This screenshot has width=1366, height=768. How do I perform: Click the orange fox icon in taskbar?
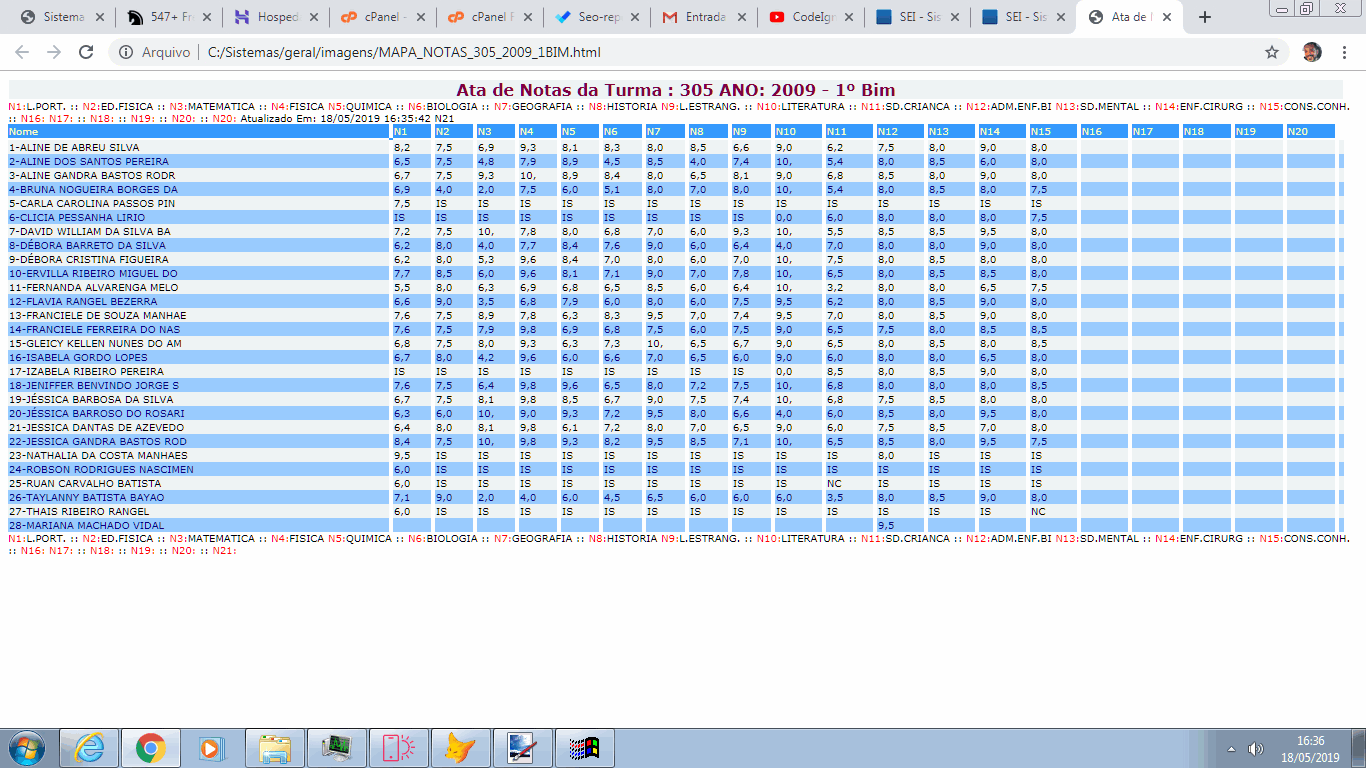click(x=459, y=747)
